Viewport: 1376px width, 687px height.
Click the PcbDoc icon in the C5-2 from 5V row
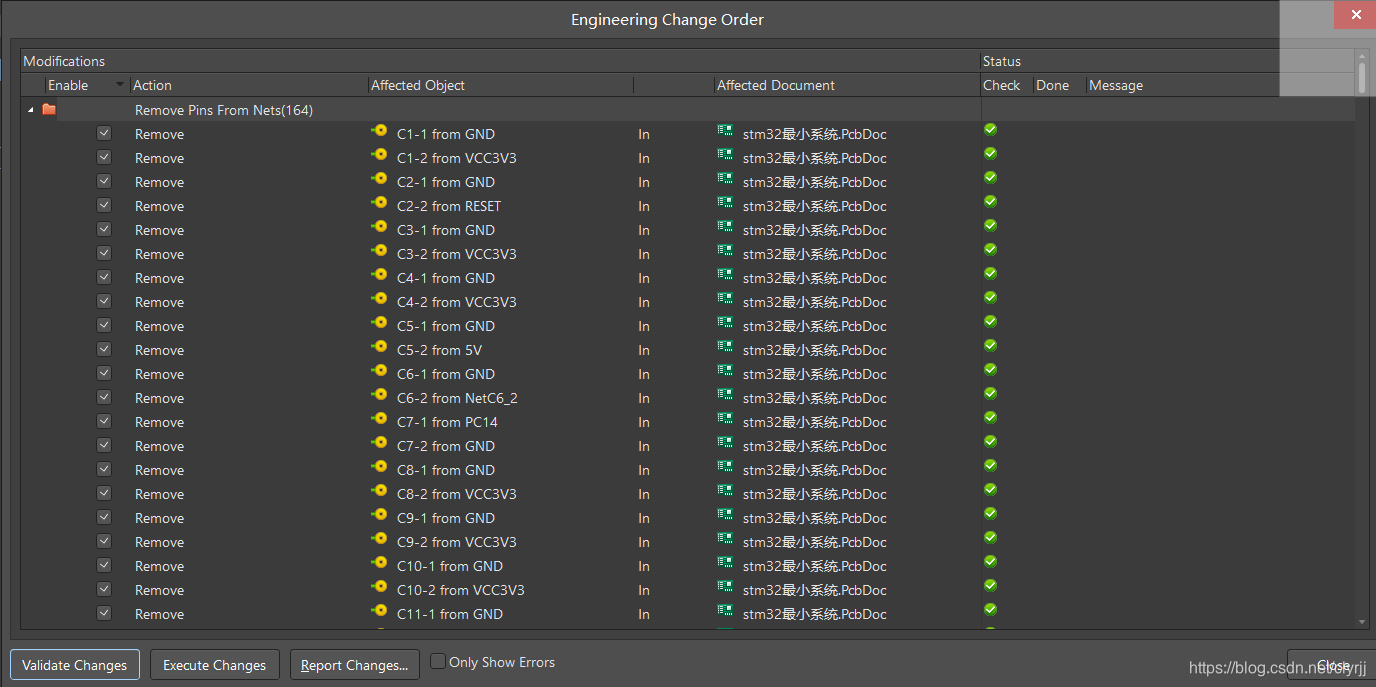(x=725, y=347)
